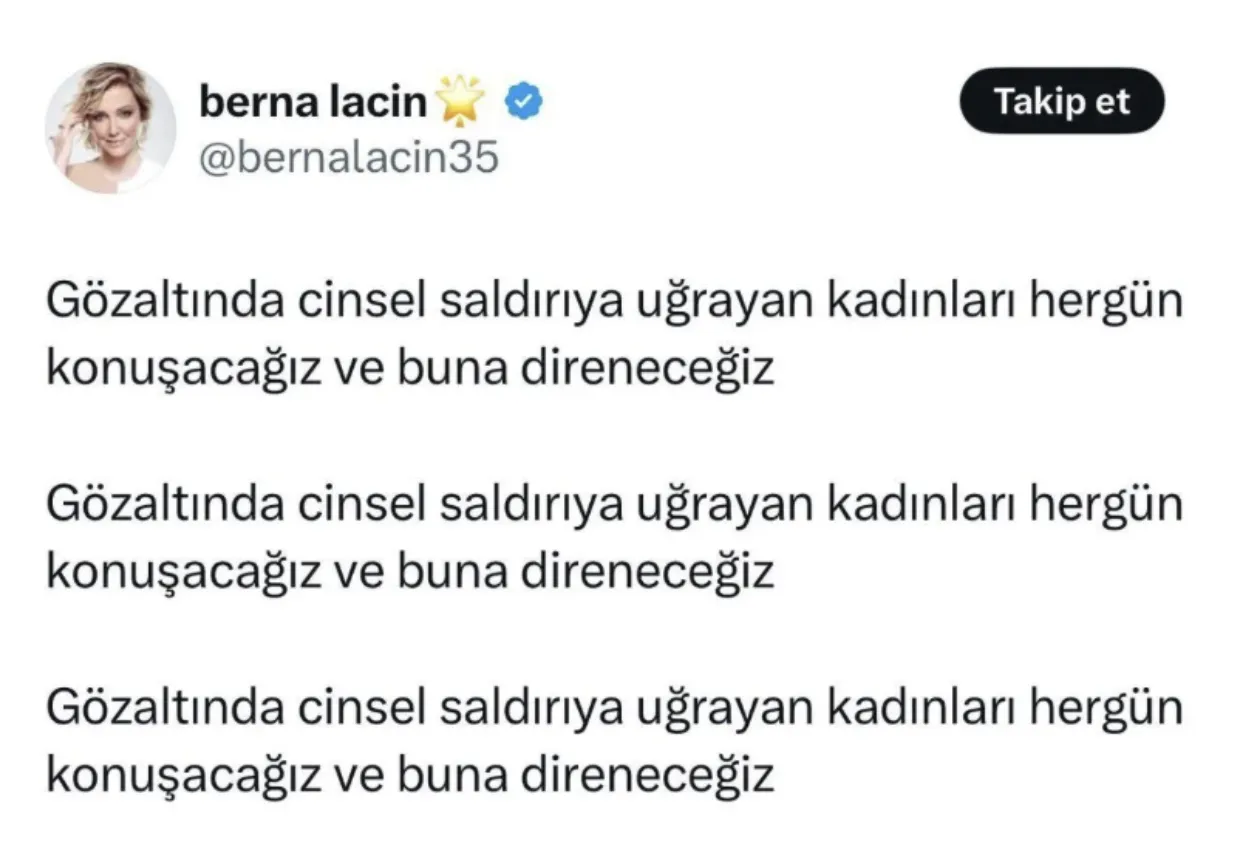Screen dimensions: 1246x842
Task: Click the word direneceğiz in the first paragraph
Action: (648, 370)
